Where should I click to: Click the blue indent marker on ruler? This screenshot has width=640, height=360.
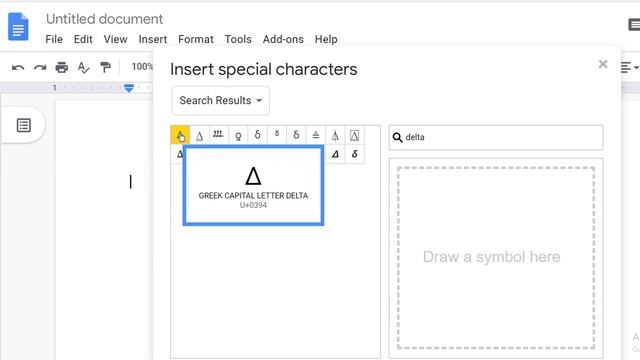click(x=129, y=88)
